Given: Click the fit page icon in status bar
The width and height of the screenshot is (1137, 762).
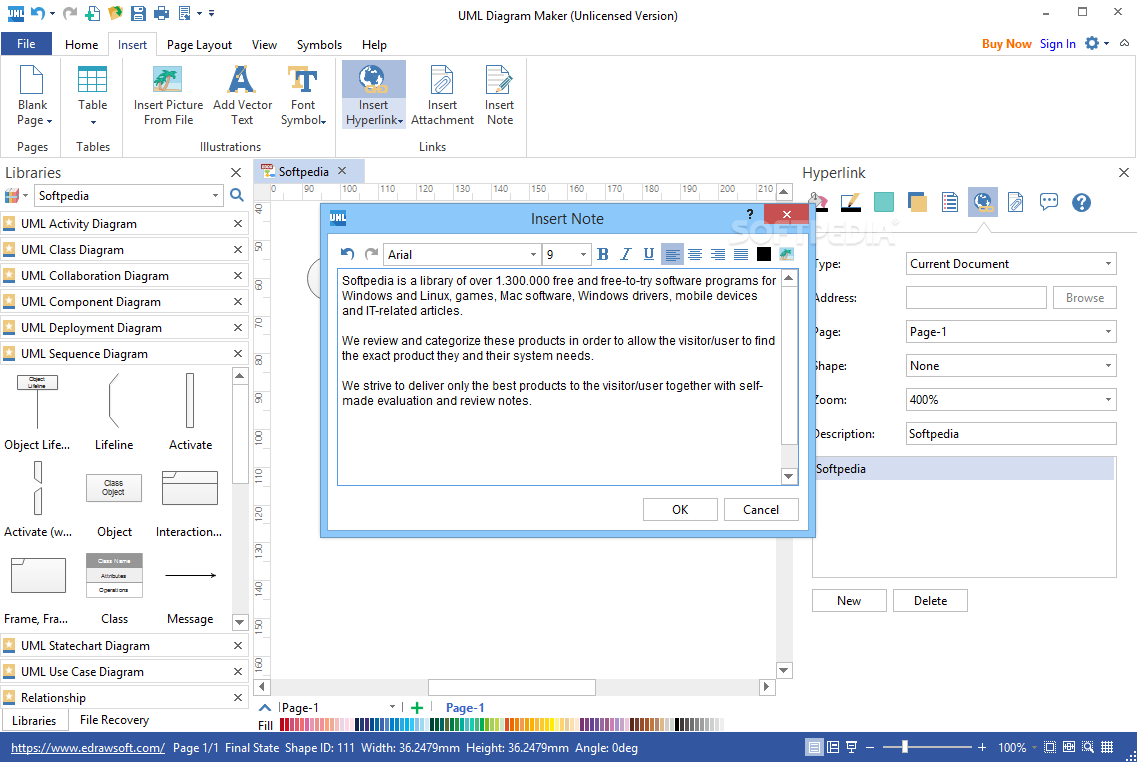Looking at the screenshot, I should (1049, 747).
